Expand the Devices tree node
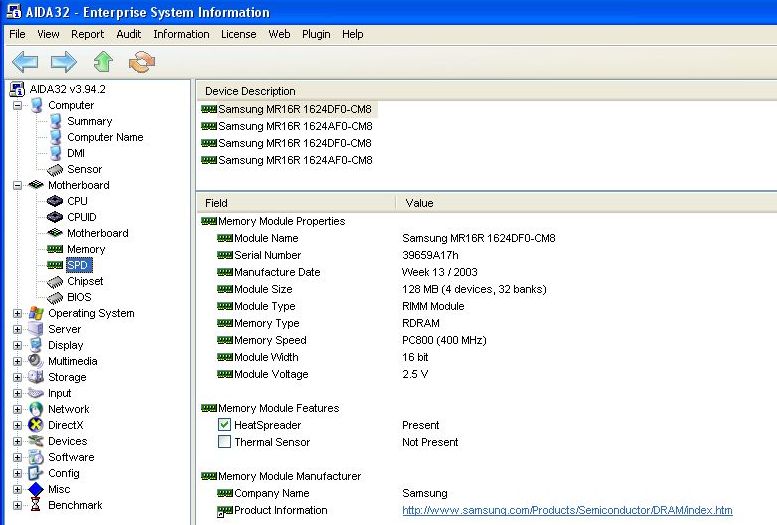This screenshot has width=777, height=525. (x=17, y=441)
